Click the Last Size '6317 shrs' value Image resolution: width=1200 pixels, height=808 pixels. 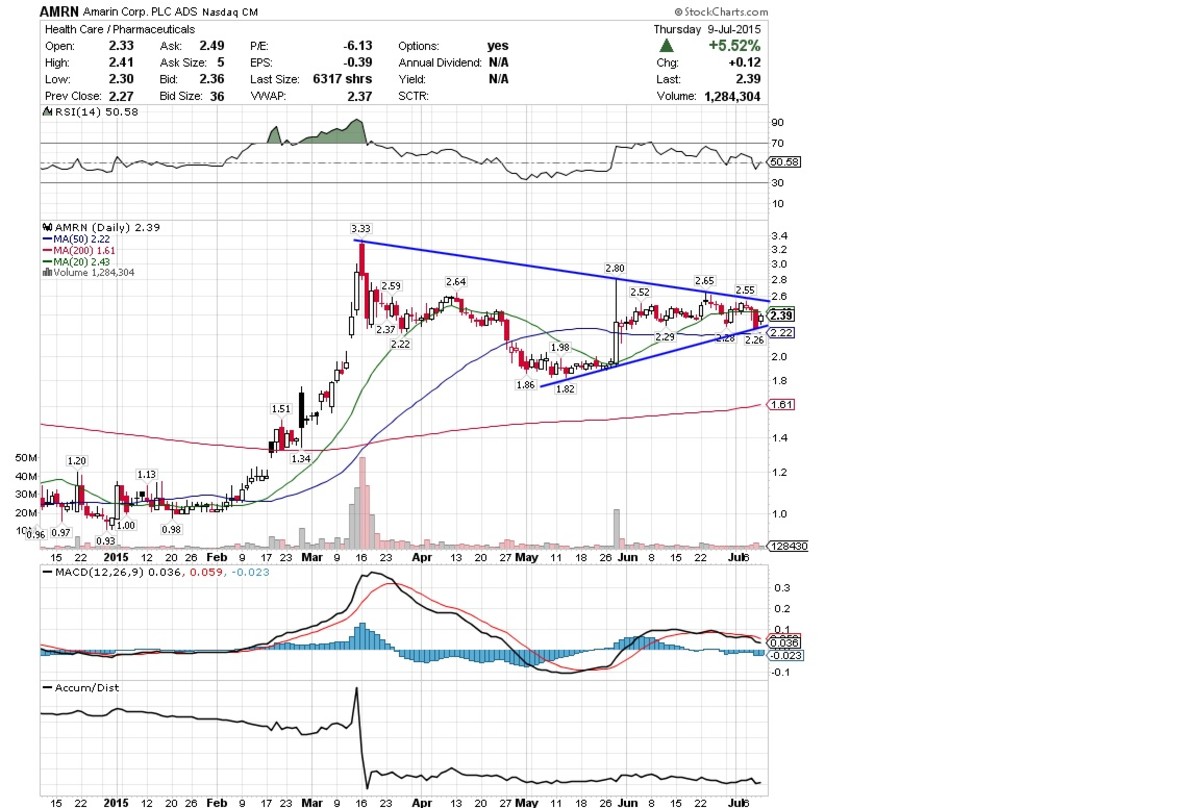point(343,80)
